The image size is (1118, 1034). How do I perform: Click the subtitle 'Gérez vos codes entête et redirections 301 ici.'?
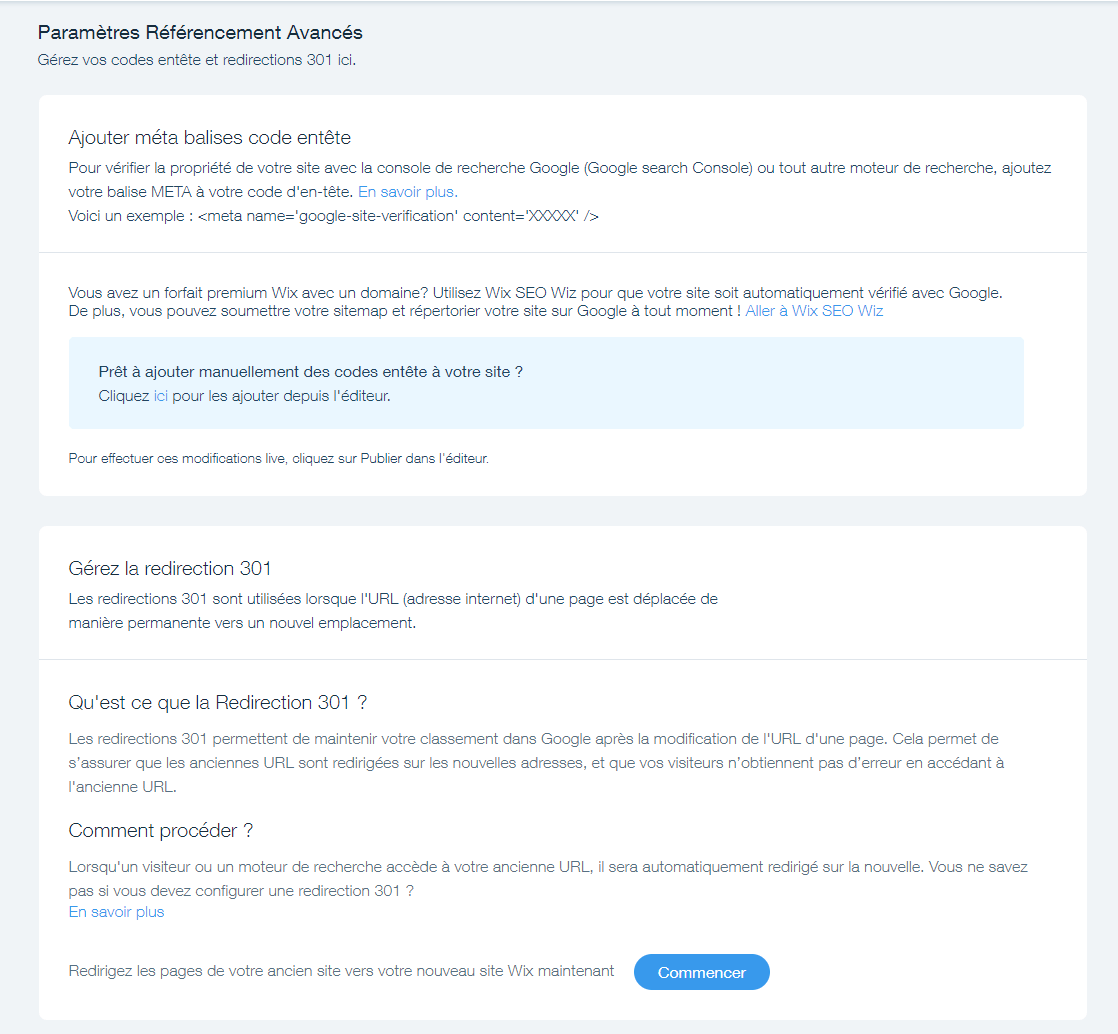[x=197, y=60]
